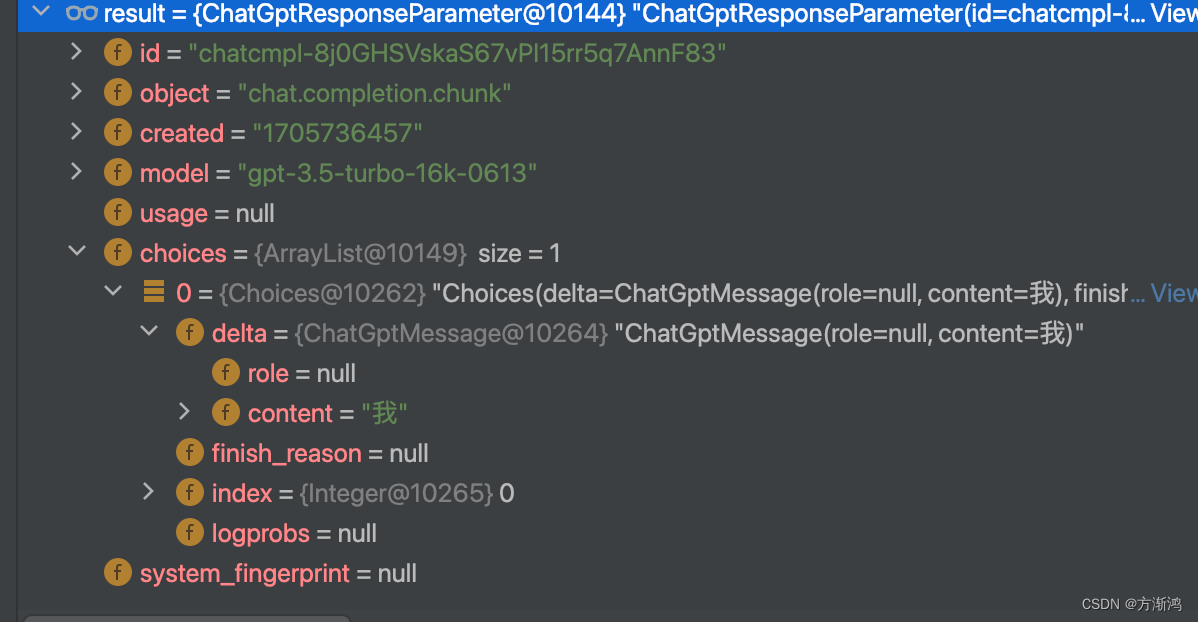Select the finish_reason field row
1198x622 pixels.
click(286, 453)
